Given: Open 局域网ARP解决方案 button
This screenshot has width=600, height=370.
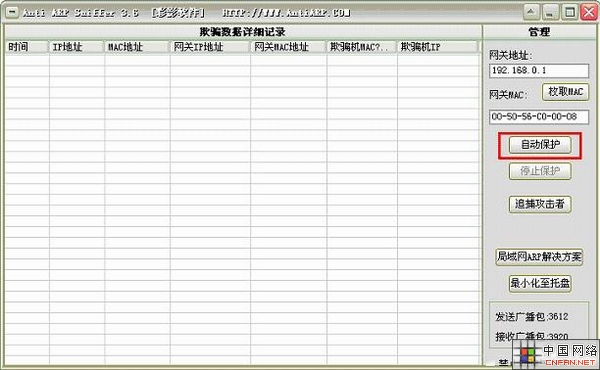Looking at the screenshot, I should pyautogui.click(x=539, y=257).
